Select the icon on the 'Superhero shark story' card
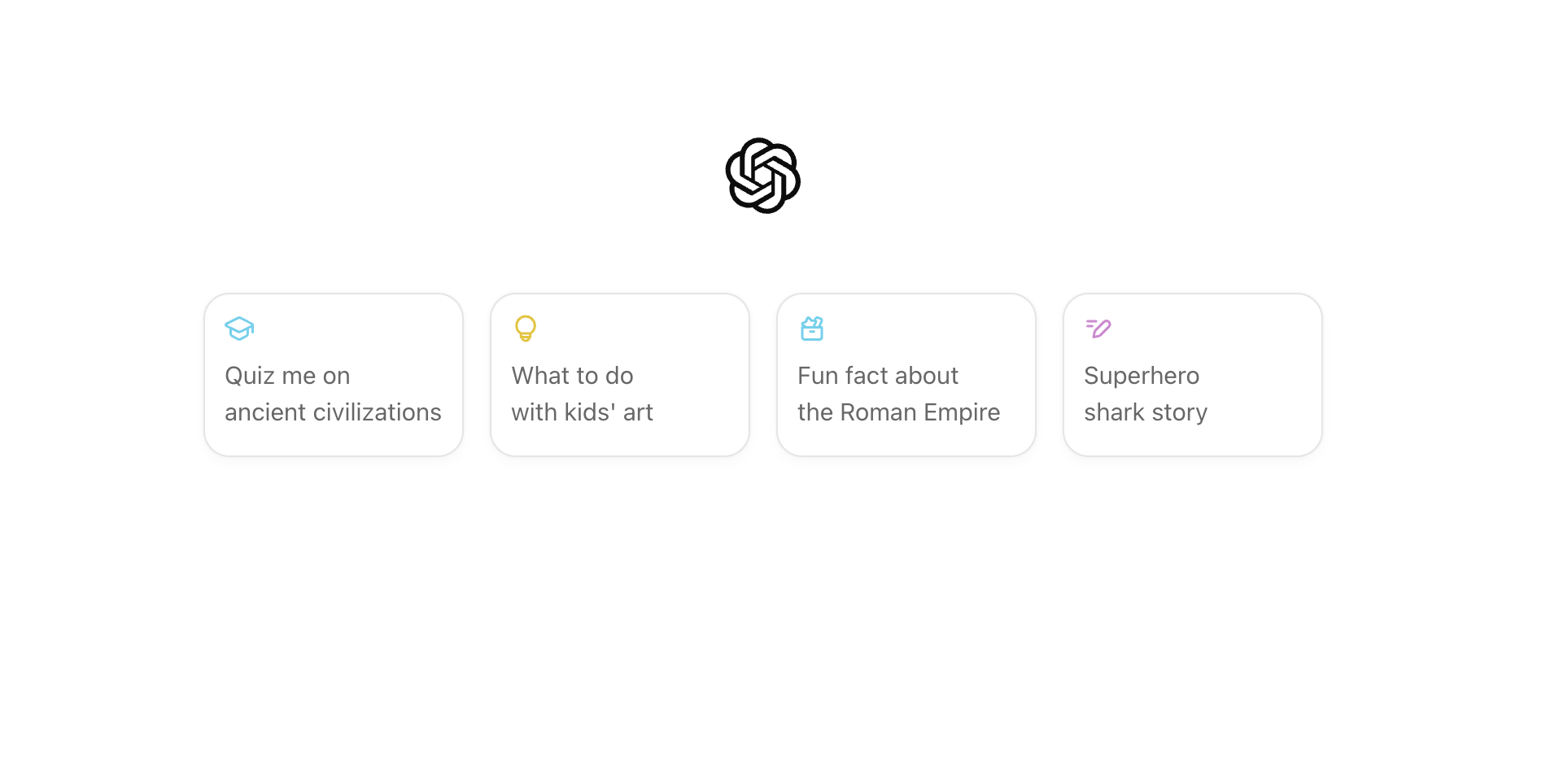This screenshot has height=784, width=1559. 1098,329
